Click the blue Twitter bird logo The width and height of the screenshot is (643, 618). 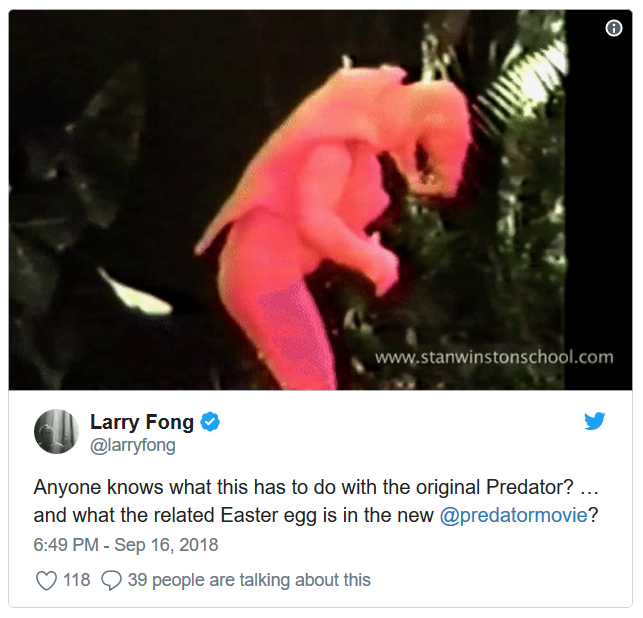[595, 421]
